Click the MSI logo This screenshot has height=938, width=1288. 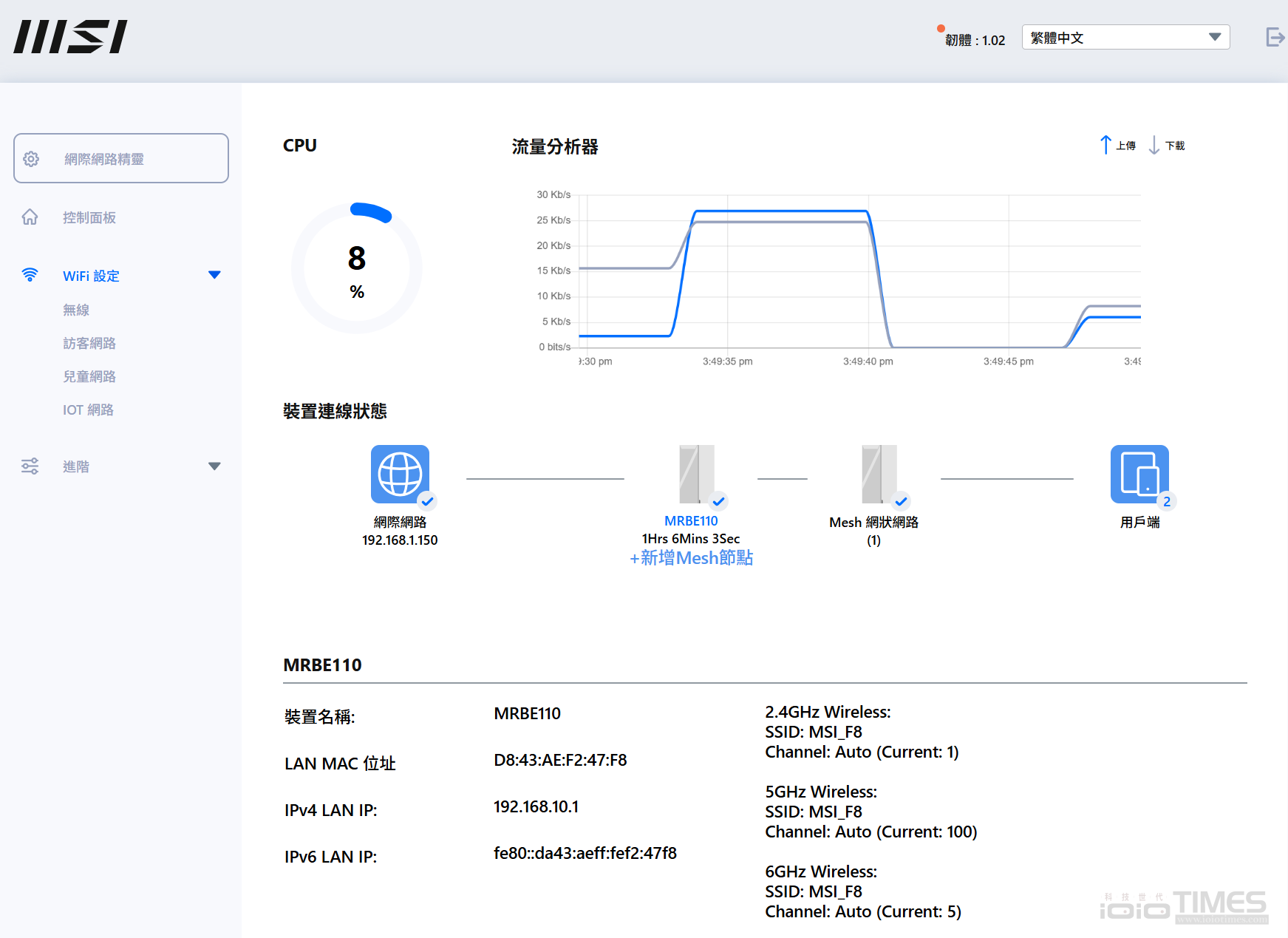click(70, 36)
